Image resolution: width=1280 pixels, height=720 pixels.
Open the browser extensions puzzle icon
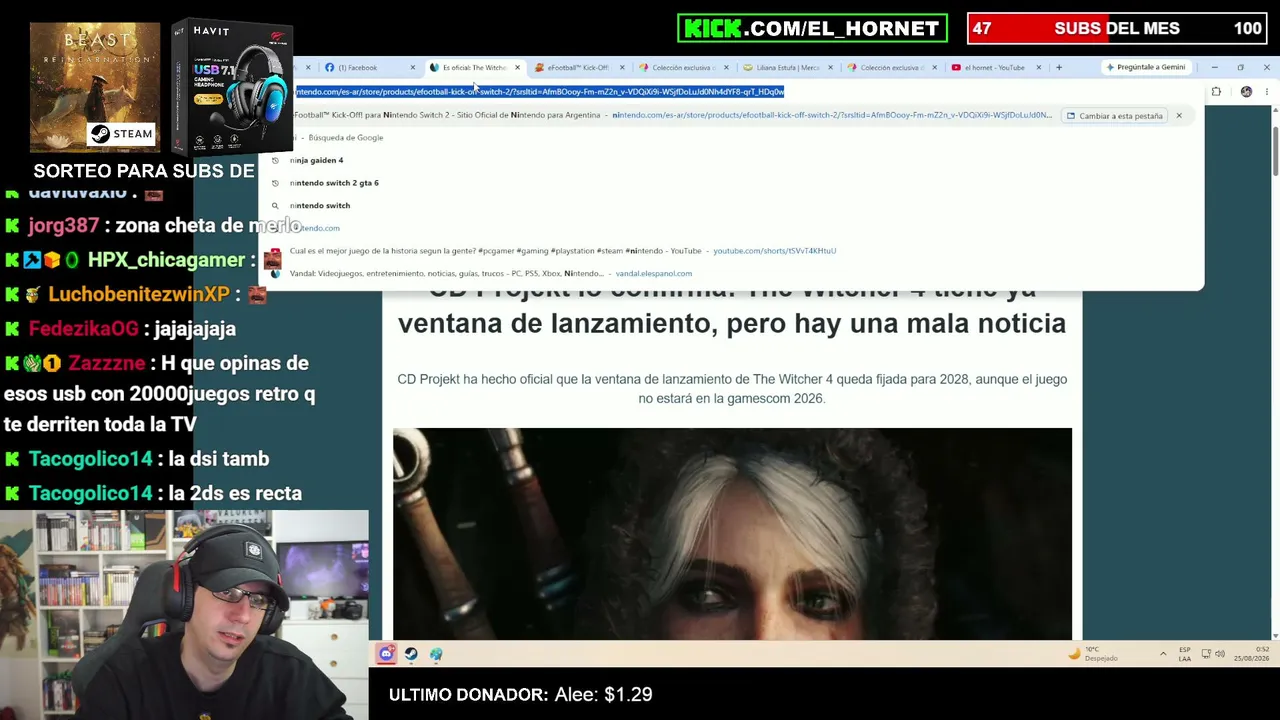click(x=1216, y=92)
